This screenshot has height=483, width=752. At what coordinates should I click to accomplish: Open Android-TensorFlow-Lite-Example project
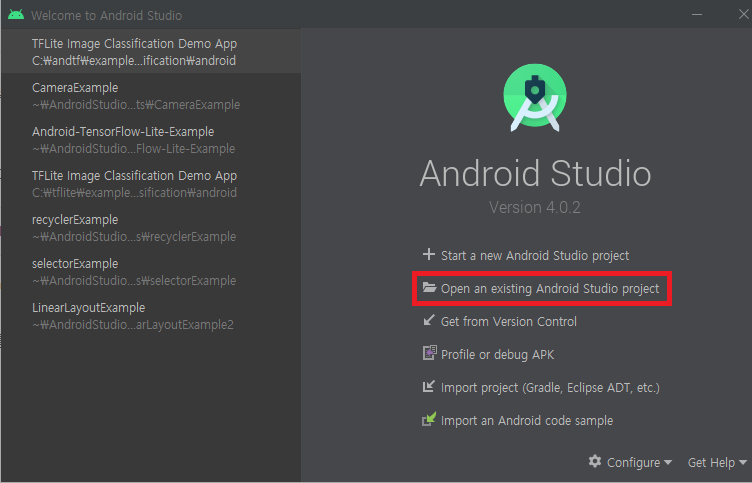[x=151, y=140]
